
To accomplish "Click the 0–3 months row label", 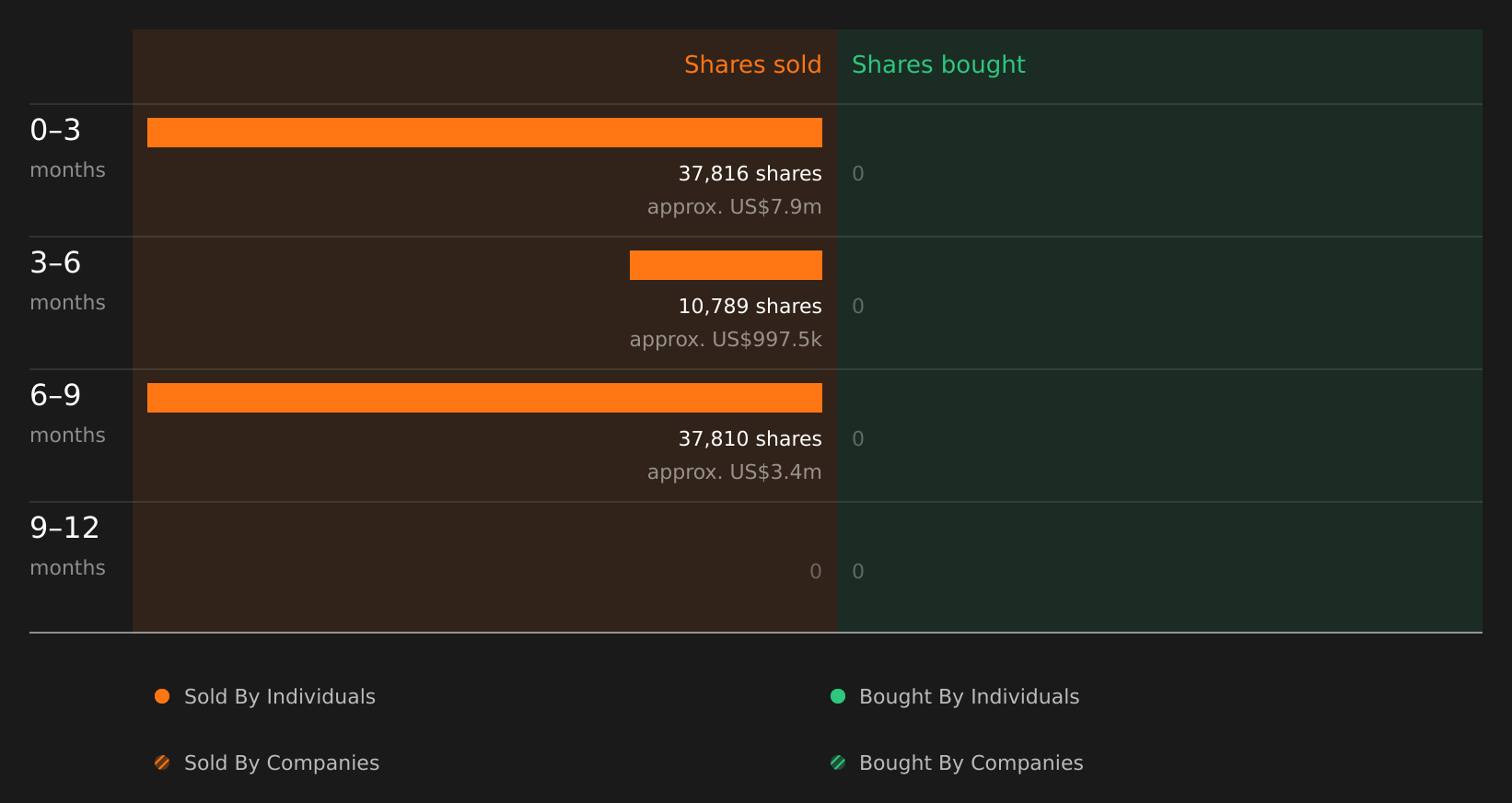I will pyautogui.click(x=67, y=148).
